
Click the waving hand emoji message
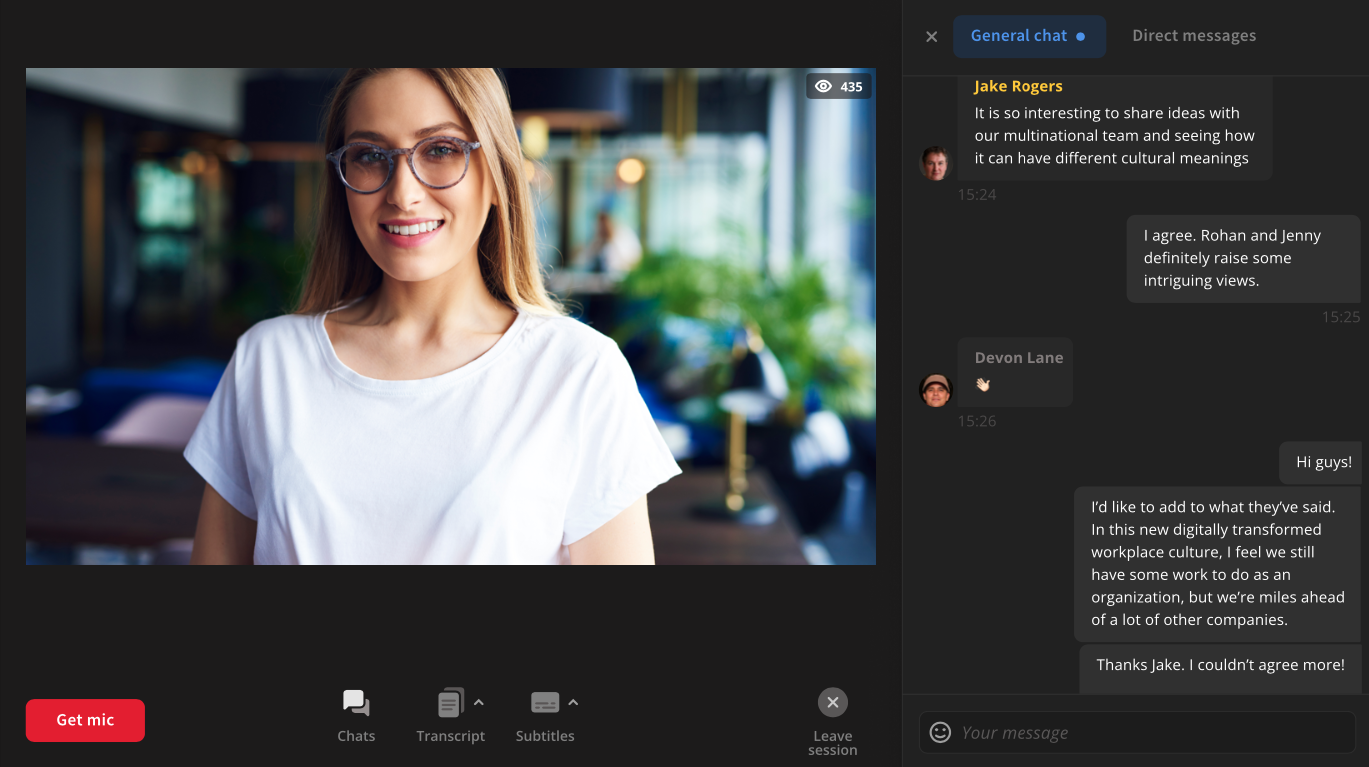point(982,384)
